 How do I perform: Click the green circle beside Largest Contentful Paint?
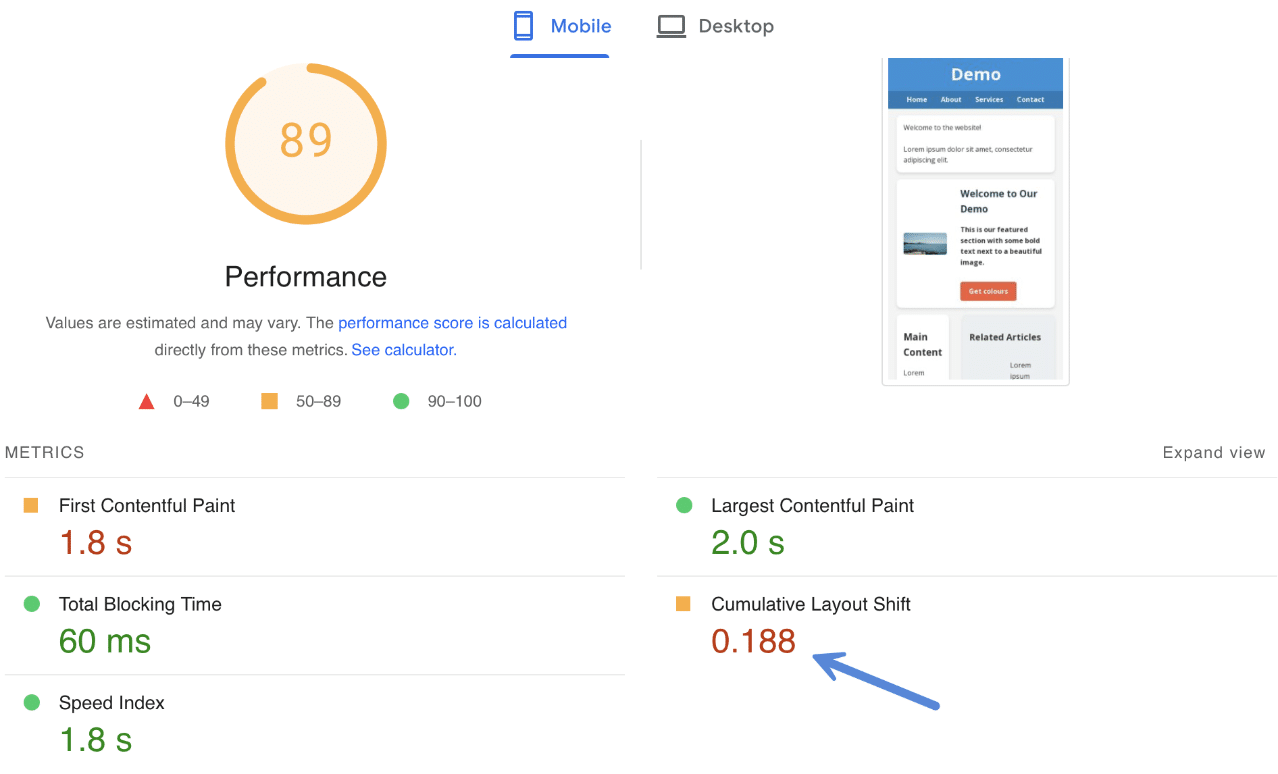685,505
